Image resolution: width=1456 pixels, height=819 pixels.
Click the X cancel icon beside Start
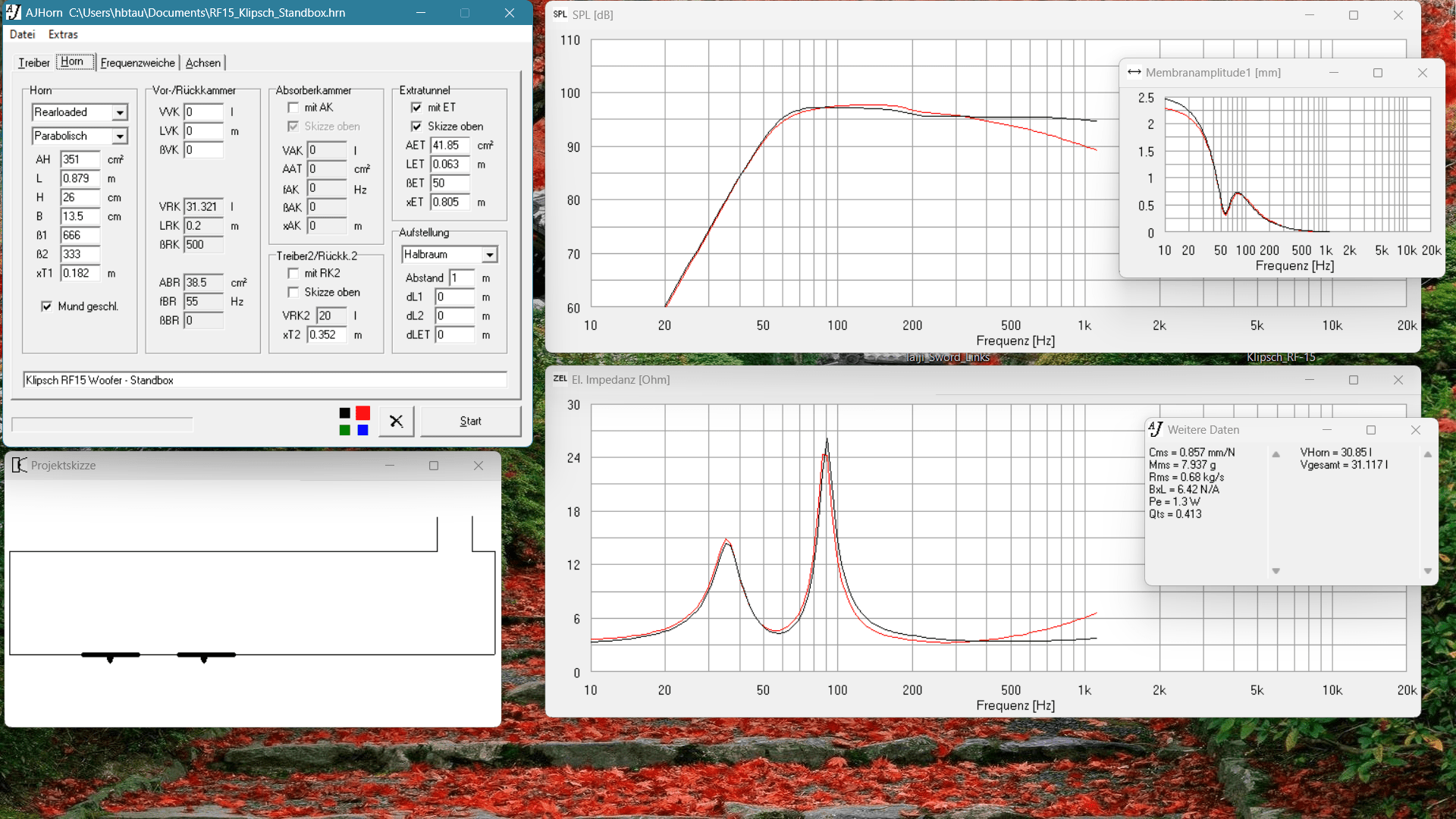(396, 421)
